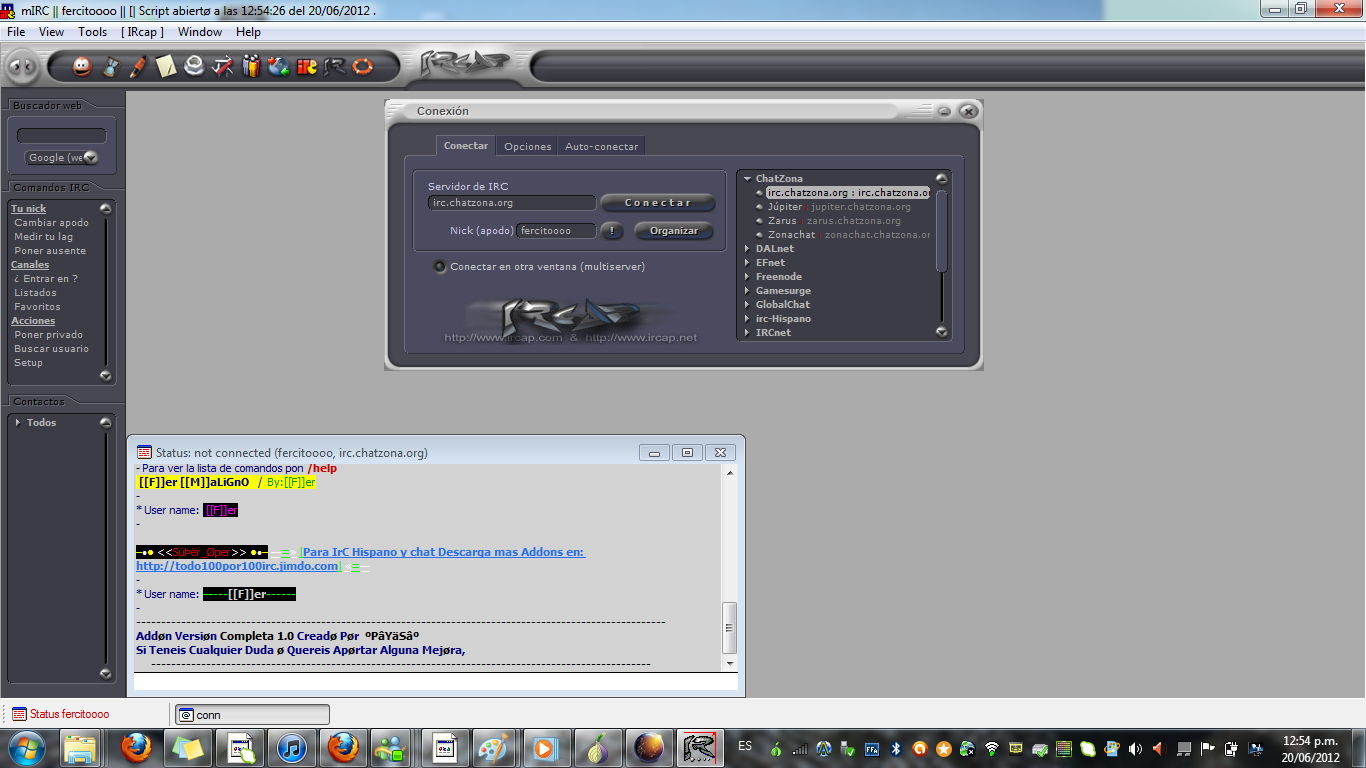This screenshot has width=1366, height=768.
Task: Open the Google web search engine dropdown
Action: click(x=91, y=157)
